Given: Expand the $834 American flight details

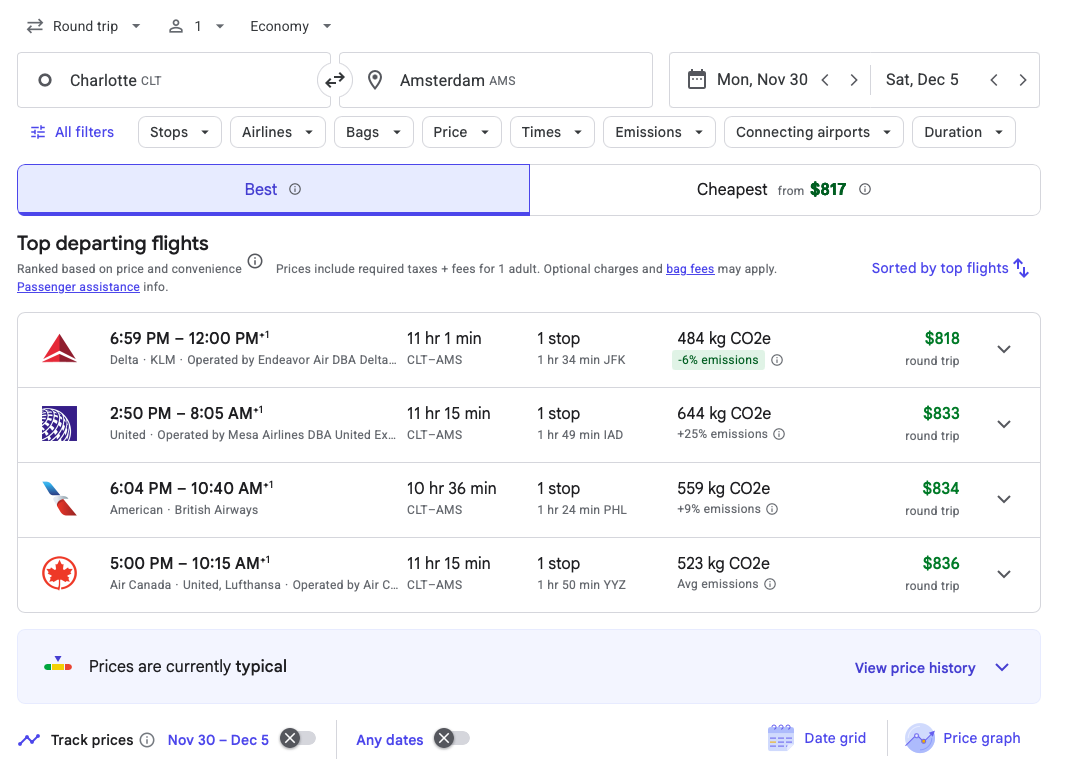Looking at the screenshot, I should (x=1004, y=499).
